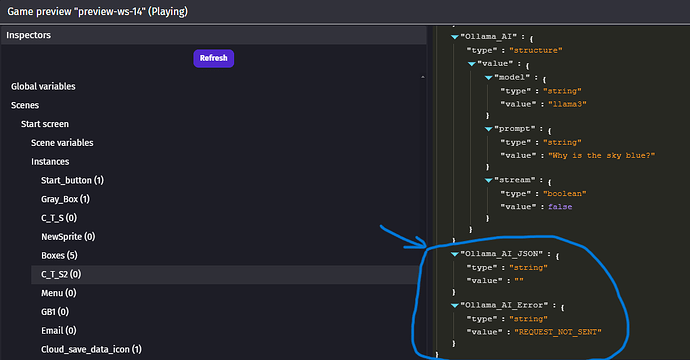Open the Start screen scene item

point(45,124)
